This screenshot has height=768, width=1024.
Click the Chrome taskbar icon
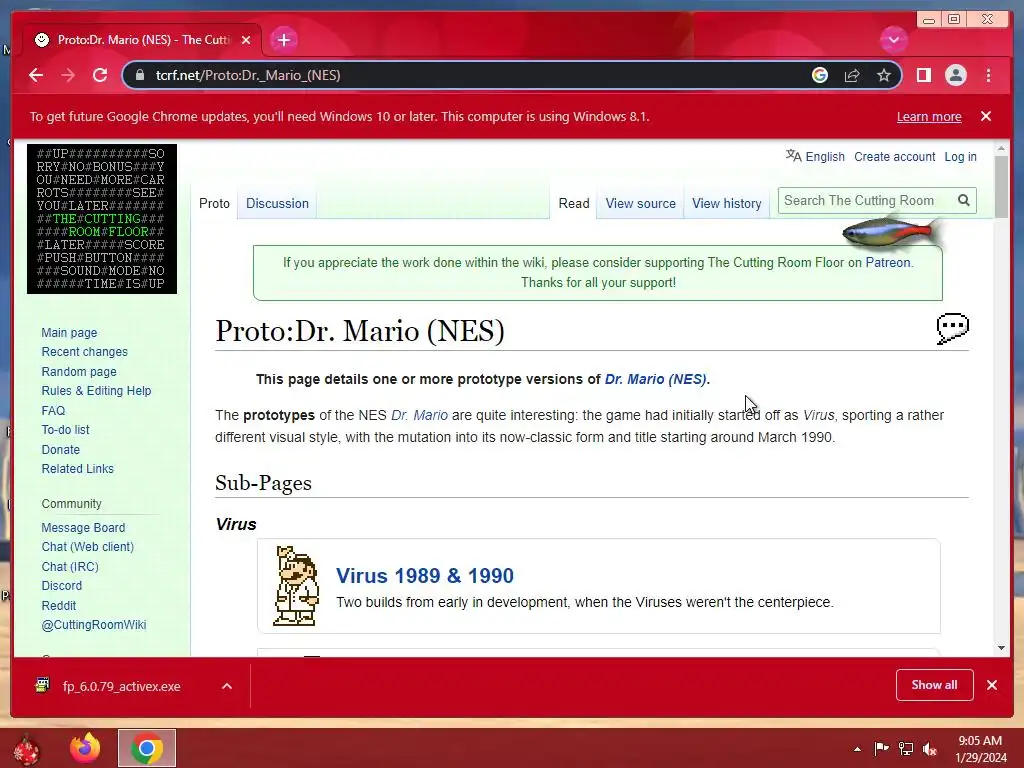click(147, 748)
